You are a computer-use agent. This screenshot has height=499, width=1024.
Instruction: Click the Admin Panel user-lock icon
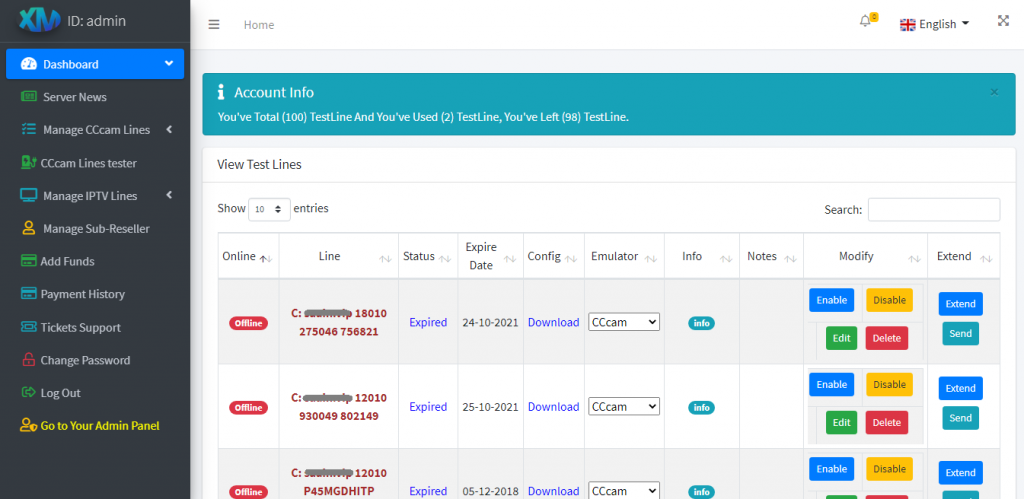28,425
